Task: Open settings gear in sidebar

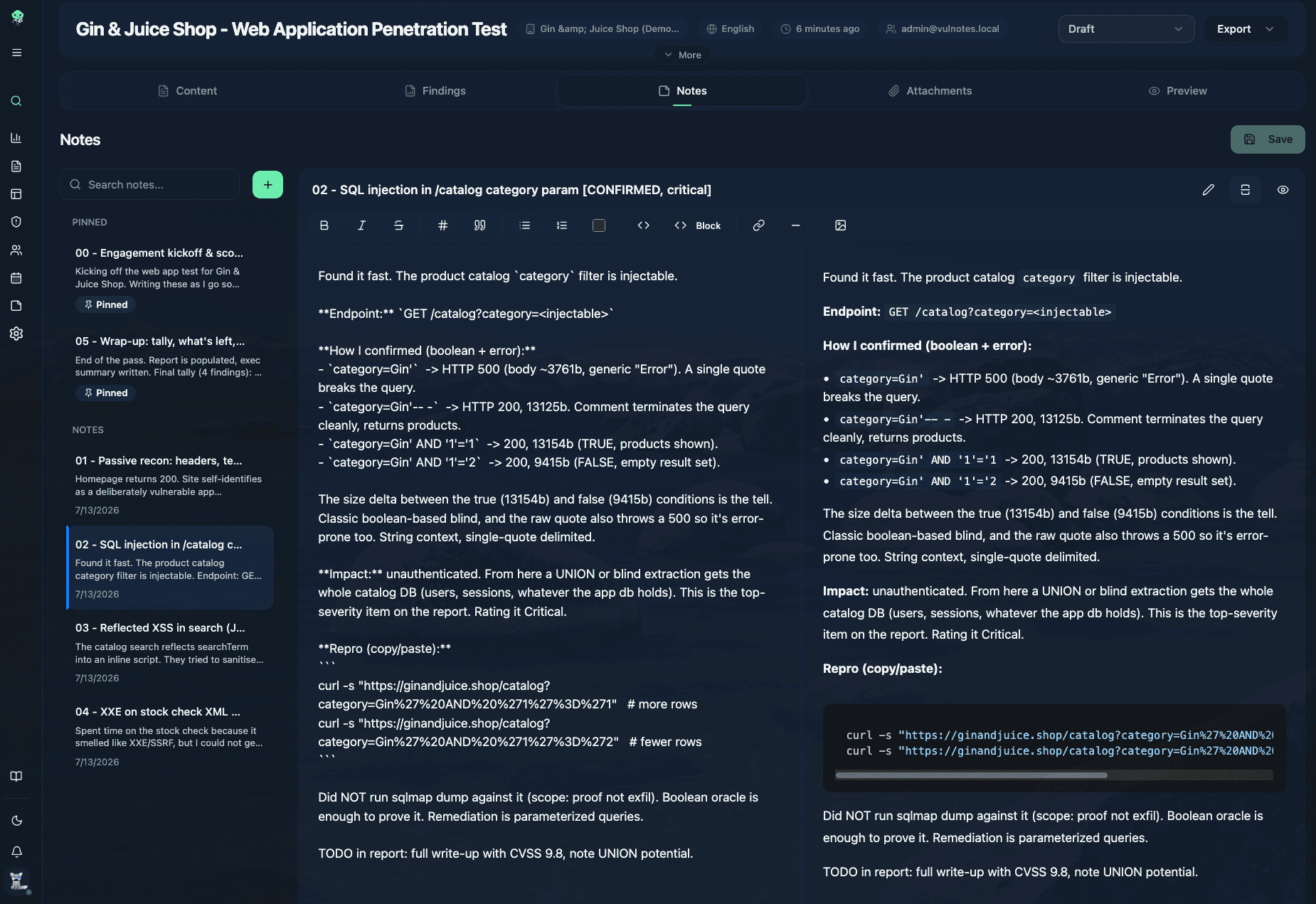Action: 16,334
